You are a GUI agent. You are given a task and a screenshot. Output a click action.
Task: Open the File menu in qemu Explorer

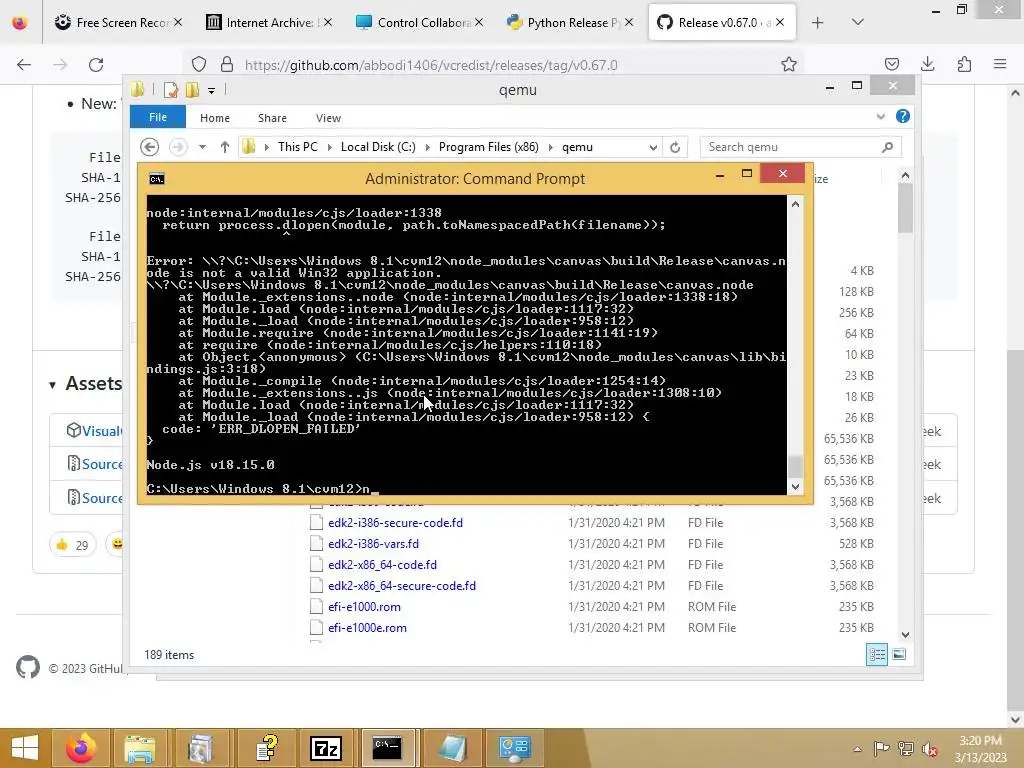(158, 118)
